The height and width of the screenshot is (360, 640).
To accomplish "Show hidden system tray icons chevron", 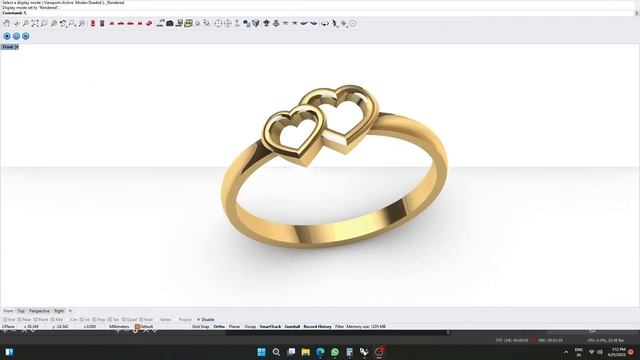I will coord(566,352).
